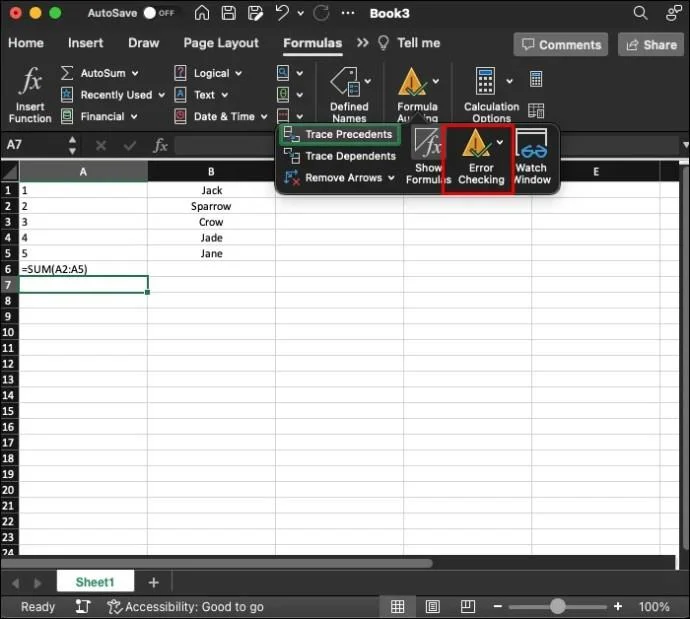
Task: Switch to the Insert ribbon tab
Action: coord(86,43)
